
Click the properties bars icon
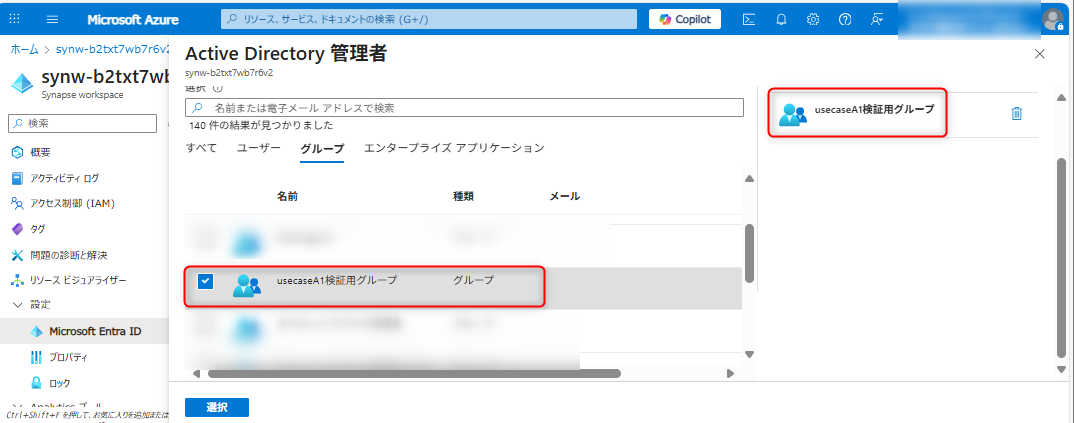(x=36, y=357)
